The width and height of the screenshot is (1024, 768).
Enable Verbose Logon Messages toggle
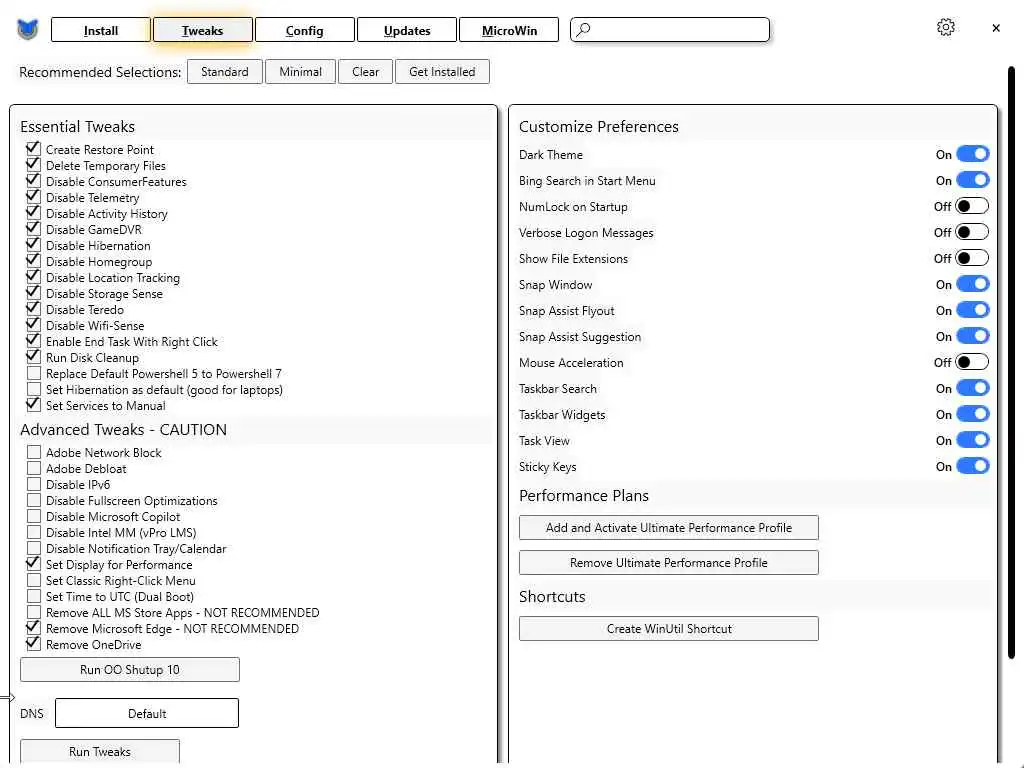pyautogui.click(x=972, y=232)
